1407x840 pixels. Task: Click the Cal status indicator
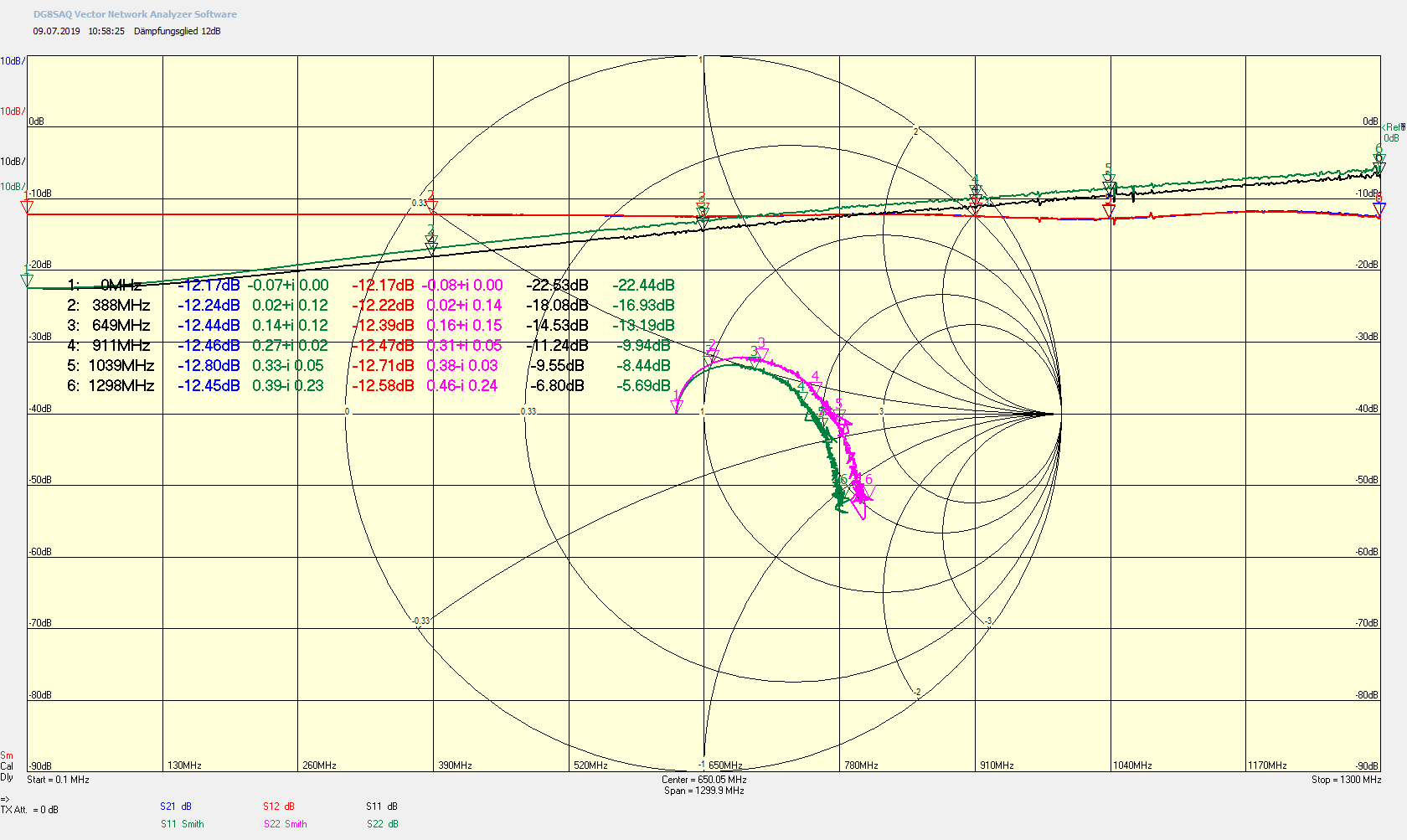[x=7, y=766]
